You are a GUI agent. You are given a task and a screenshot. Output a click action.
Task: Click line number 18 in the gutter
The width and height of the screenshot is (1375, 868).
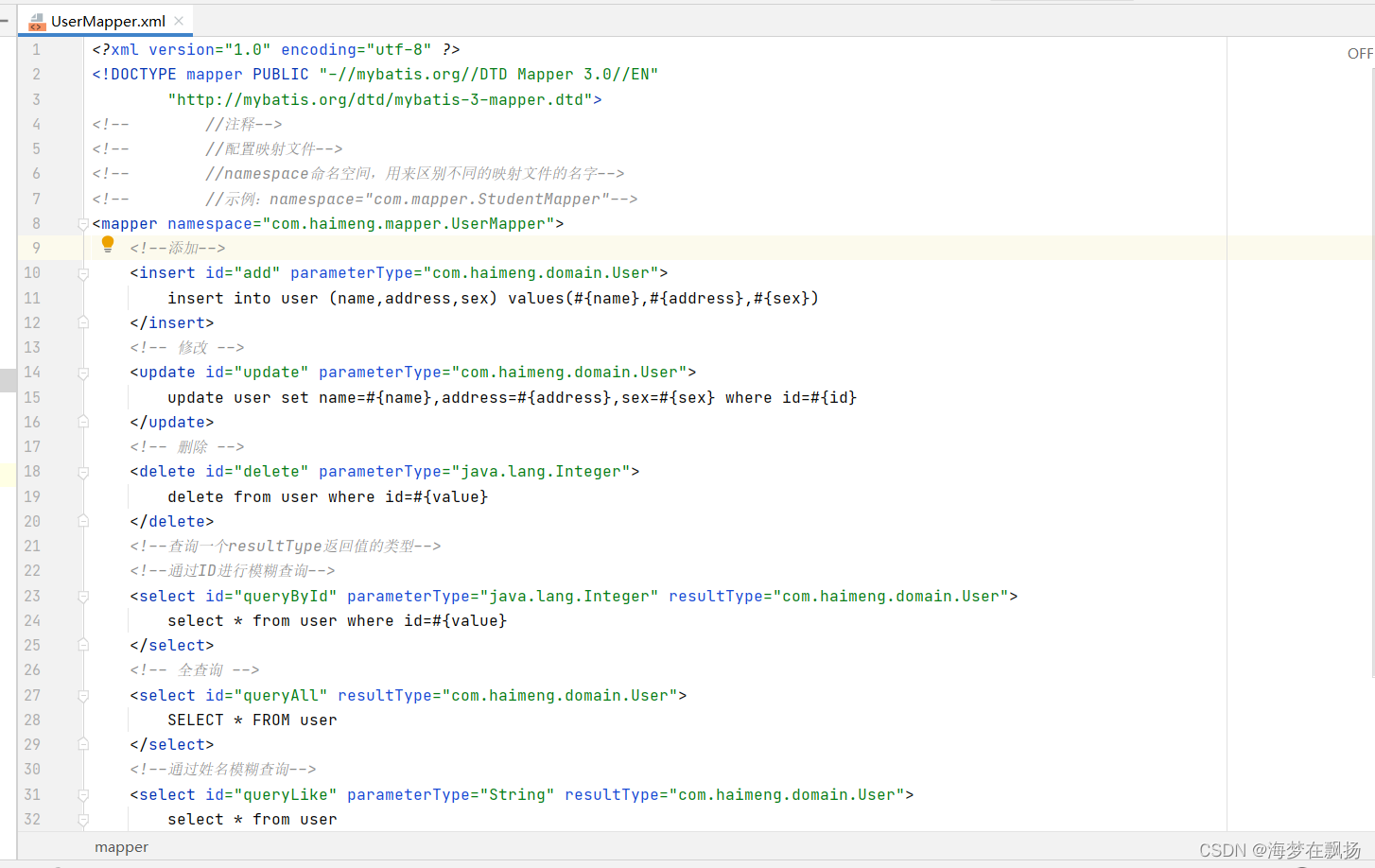coord(32,471)
